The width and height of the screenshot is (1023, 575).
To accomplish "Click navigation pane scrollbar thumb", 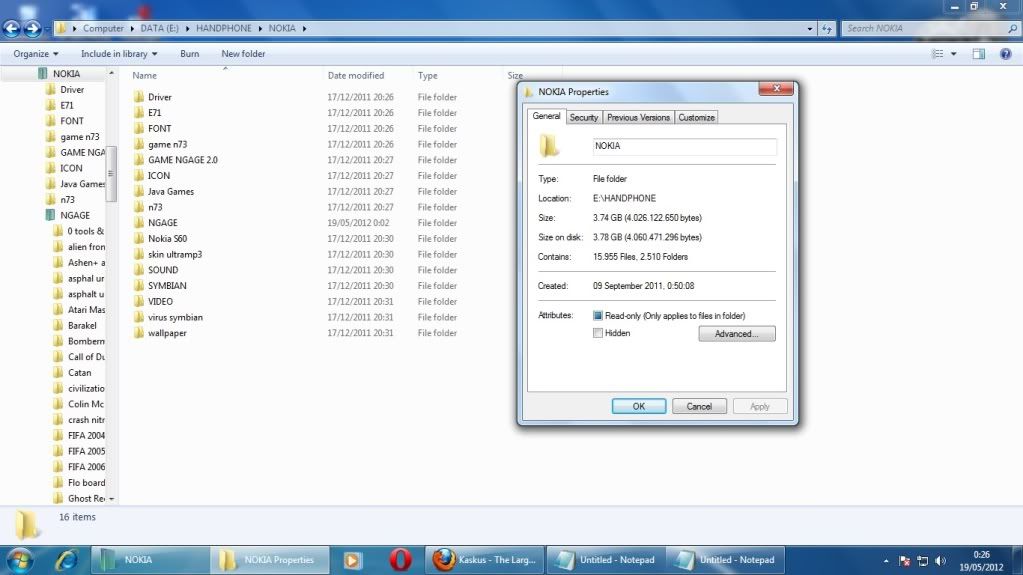I will click(x=111, y=174).
